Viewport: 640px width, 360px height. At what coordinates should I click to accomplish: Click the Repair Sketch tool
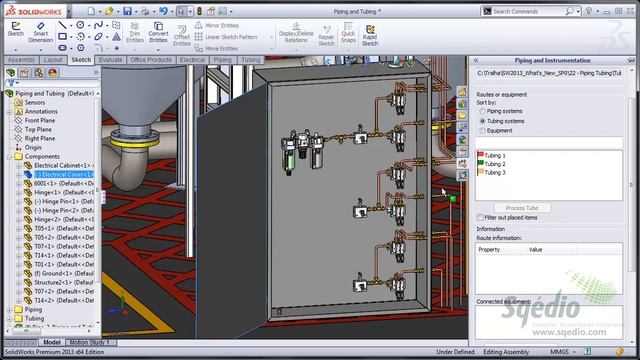(x=326, y=35)
